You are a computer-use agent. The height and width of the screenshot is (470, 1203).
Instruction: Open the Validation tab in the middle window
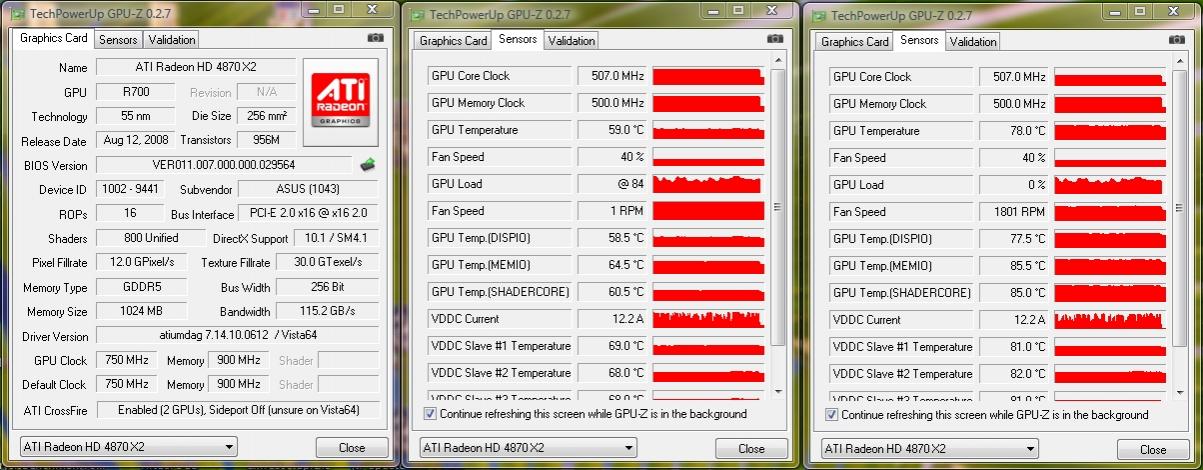click(571, 41)
